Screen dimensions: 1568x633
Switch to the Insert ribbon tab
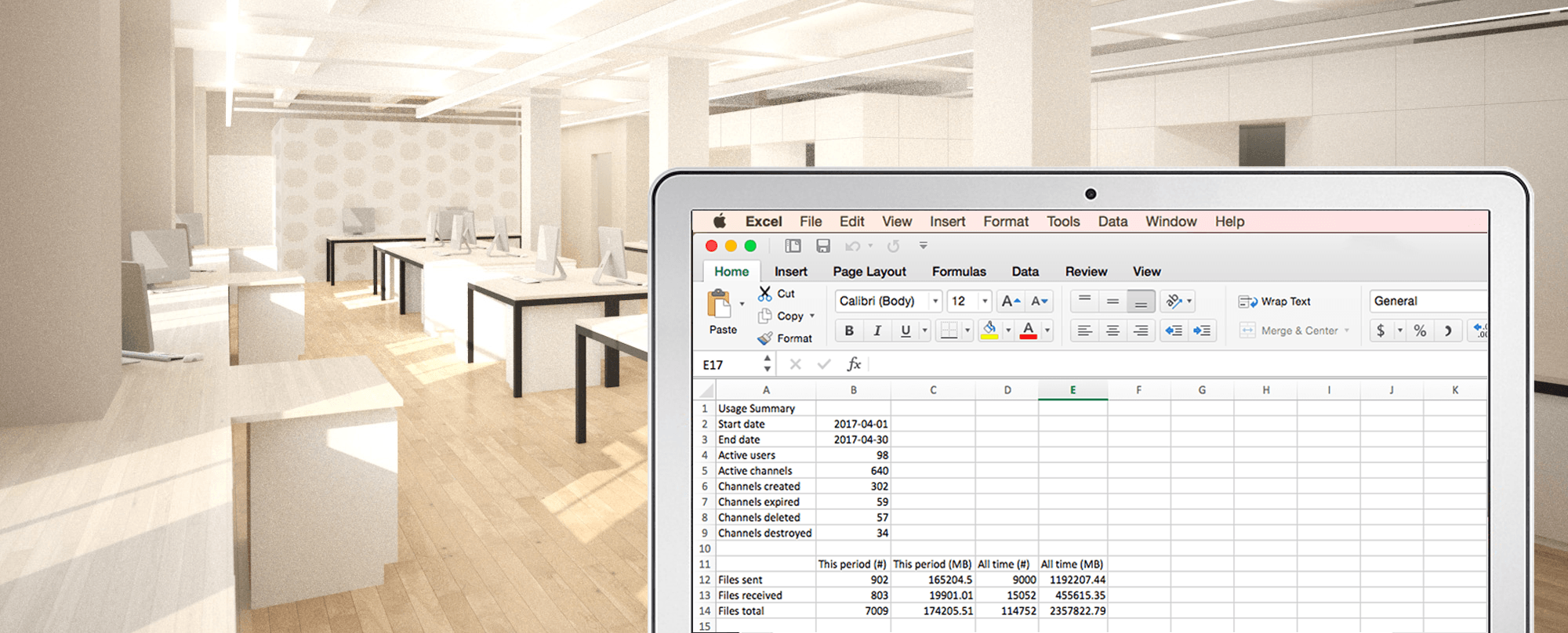coord(790,271)
